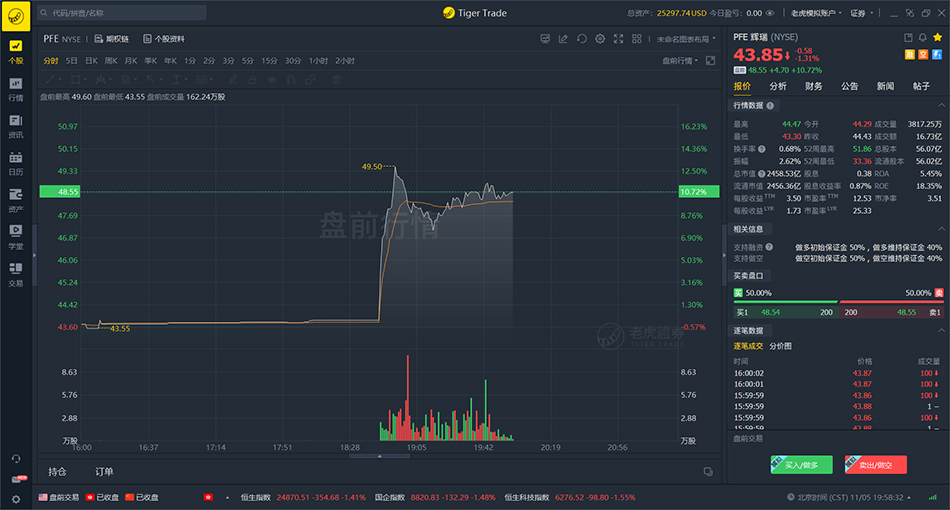Click the 盘前交易 US market status
950x510 pixels.
59,497
